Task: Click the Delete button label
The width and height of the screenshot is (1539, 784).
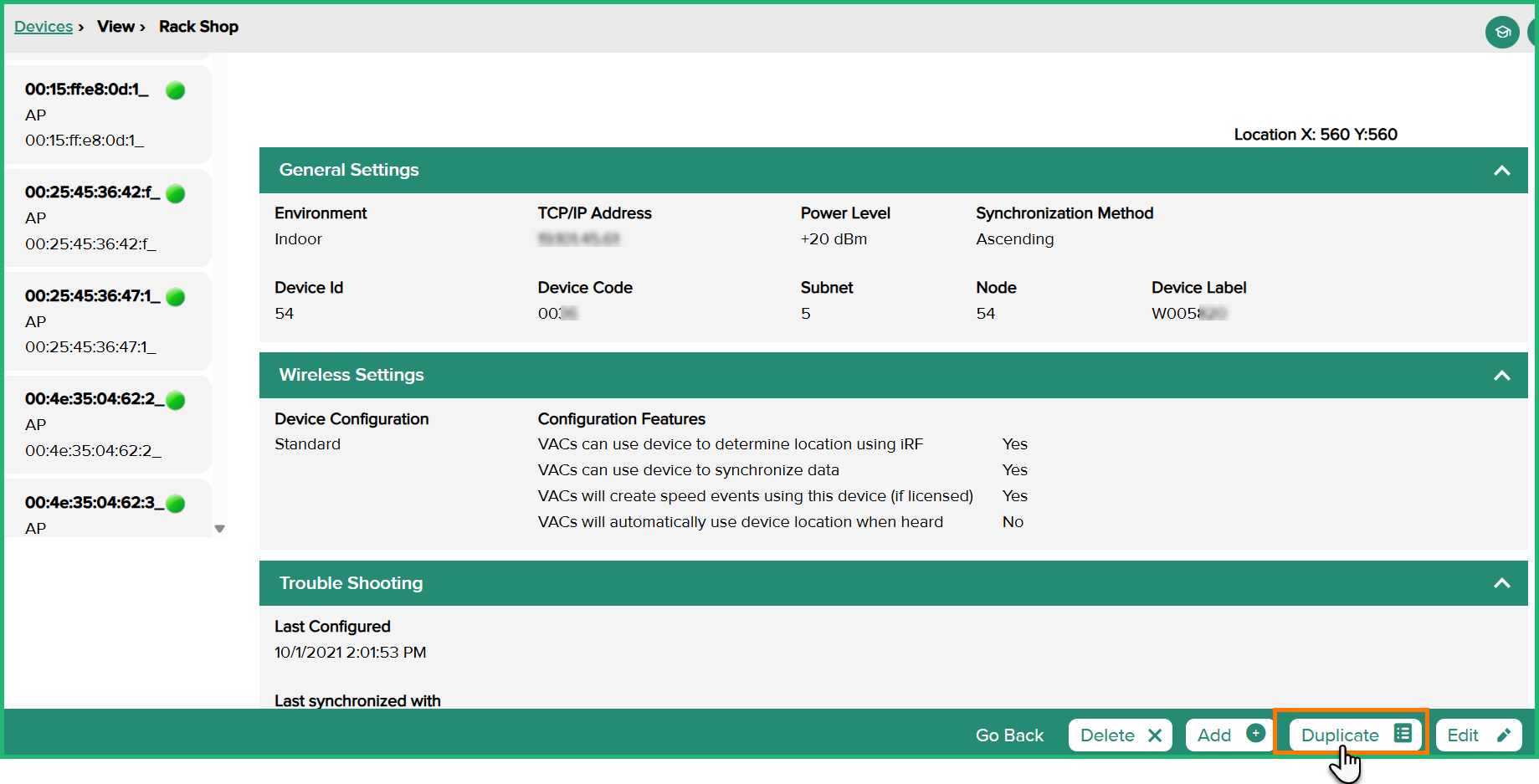Action: (x=1107, y=735)
